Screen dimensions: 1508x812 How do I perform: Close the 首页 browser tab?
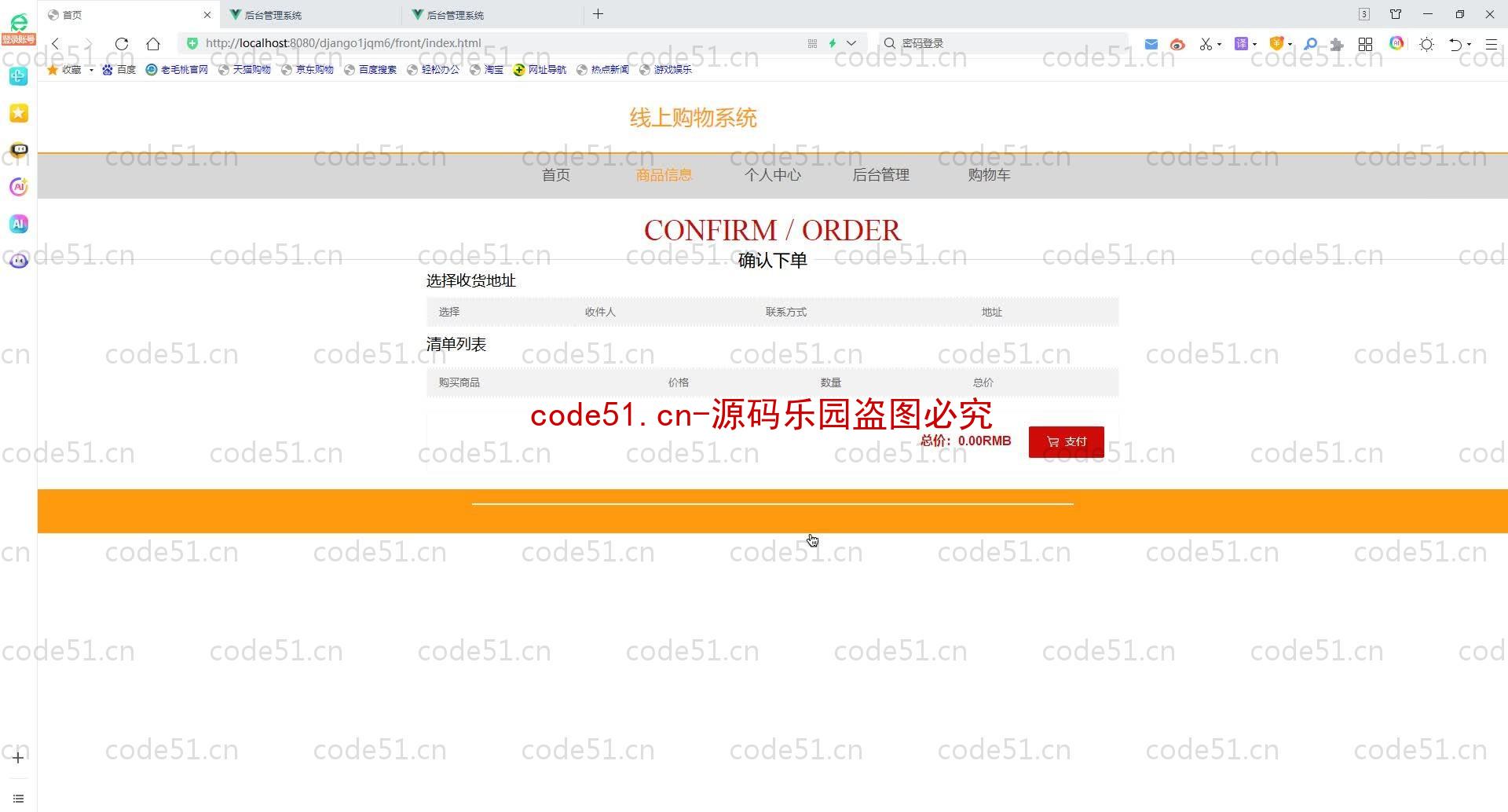coord(207,14)
